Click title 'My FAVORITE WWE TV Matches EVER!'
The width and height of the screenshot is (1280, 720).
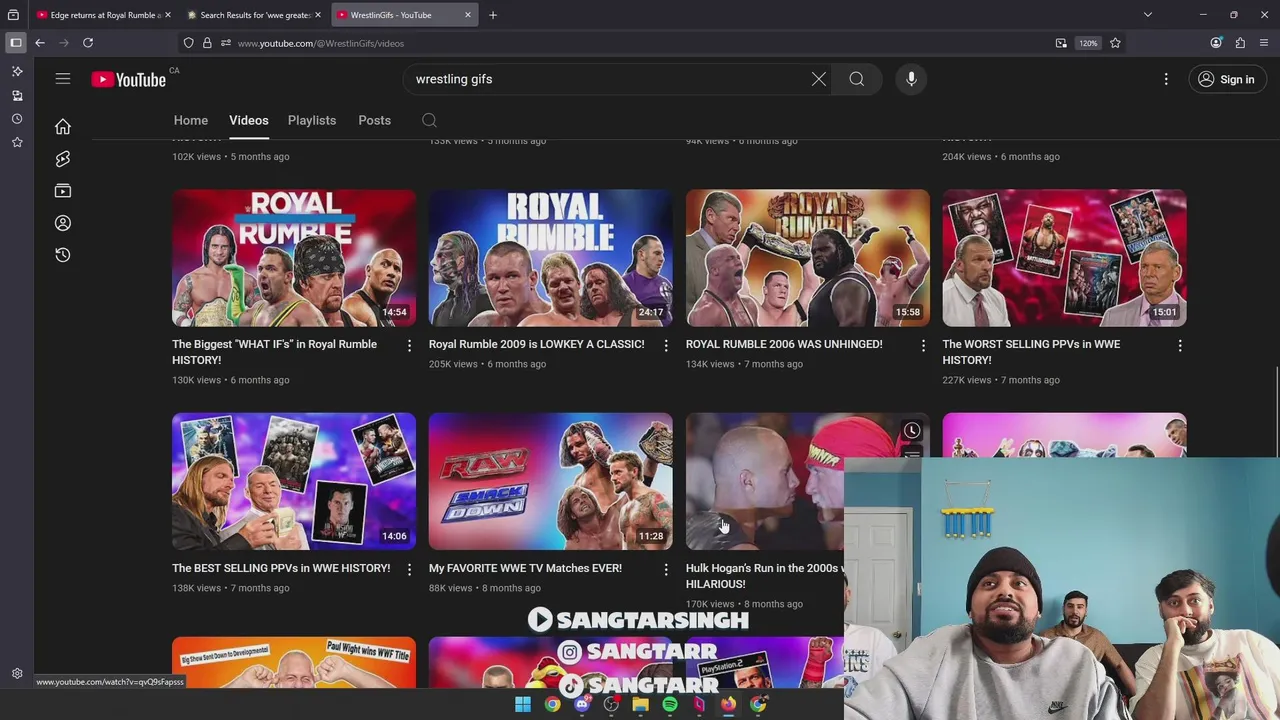pos(525,568)
